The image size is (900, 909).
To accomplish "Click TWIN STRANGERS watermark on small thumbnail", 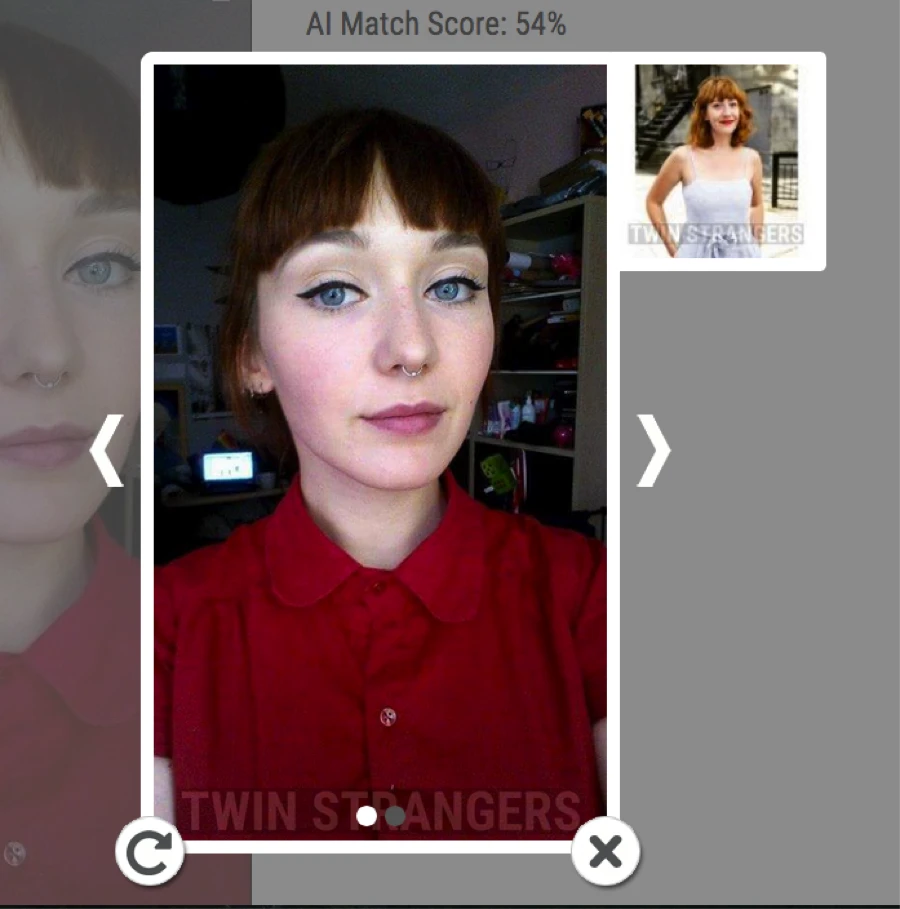I will point(715,235).
